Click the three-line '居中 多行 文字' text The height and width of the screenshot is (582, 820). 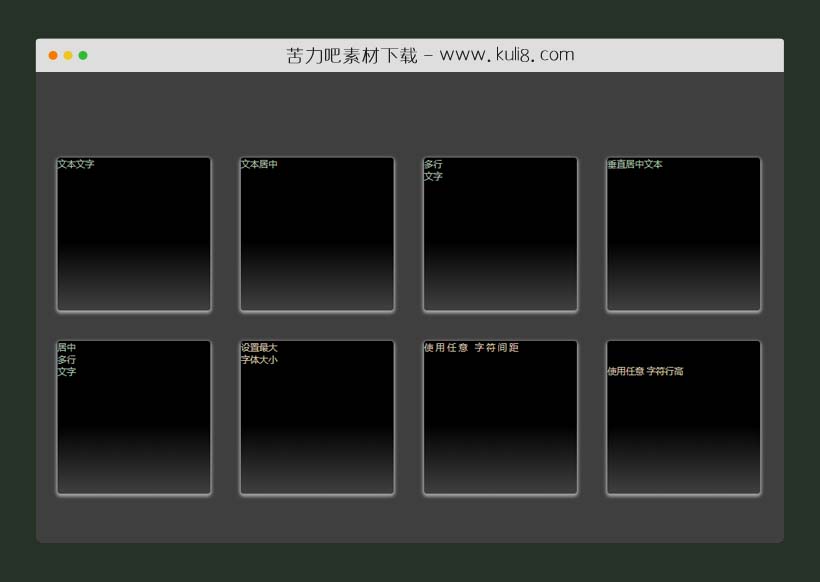67,360
